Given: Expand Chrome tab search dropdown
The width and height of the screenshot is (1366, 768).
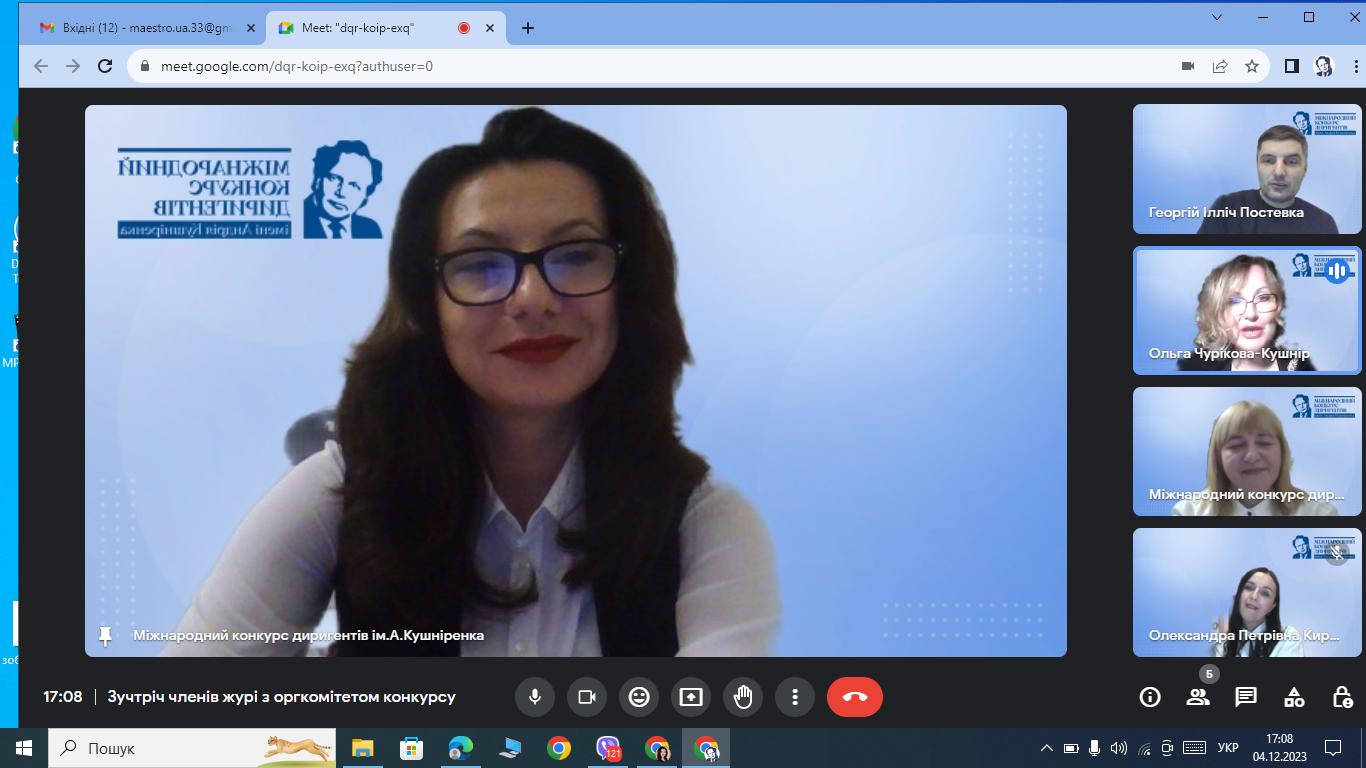Looking at the screenshot, I should point(1217,17).
